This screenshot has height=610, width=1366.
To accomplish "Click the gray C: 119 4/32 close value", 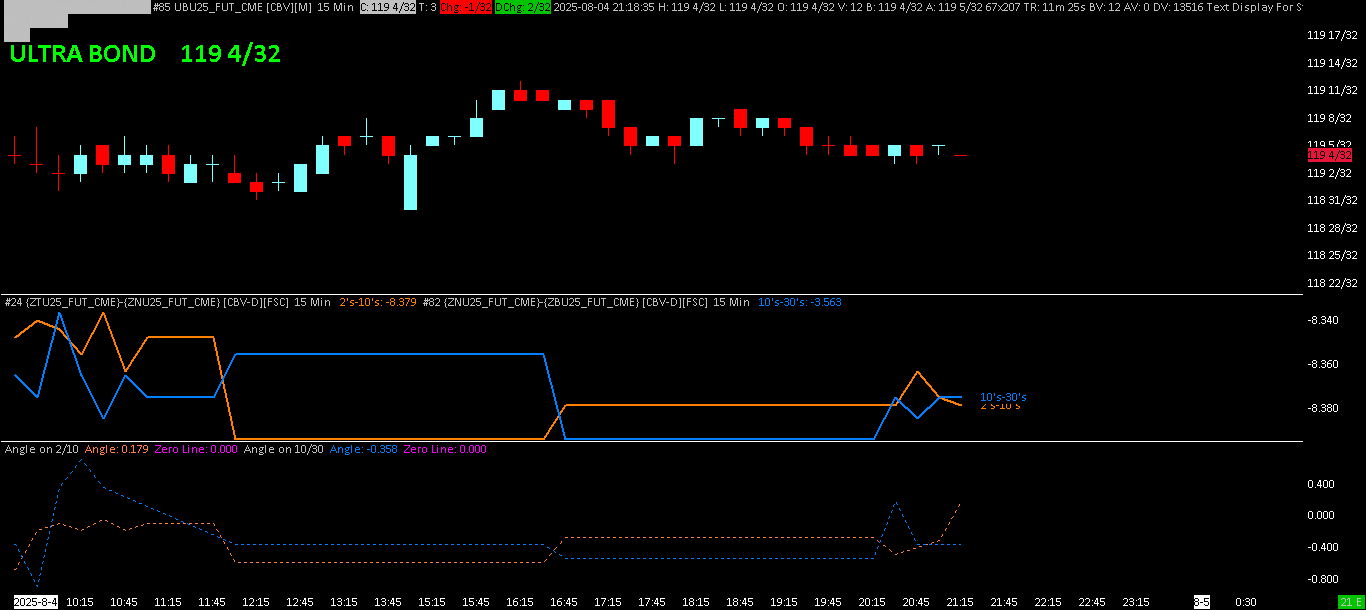I will coord(388,7).
